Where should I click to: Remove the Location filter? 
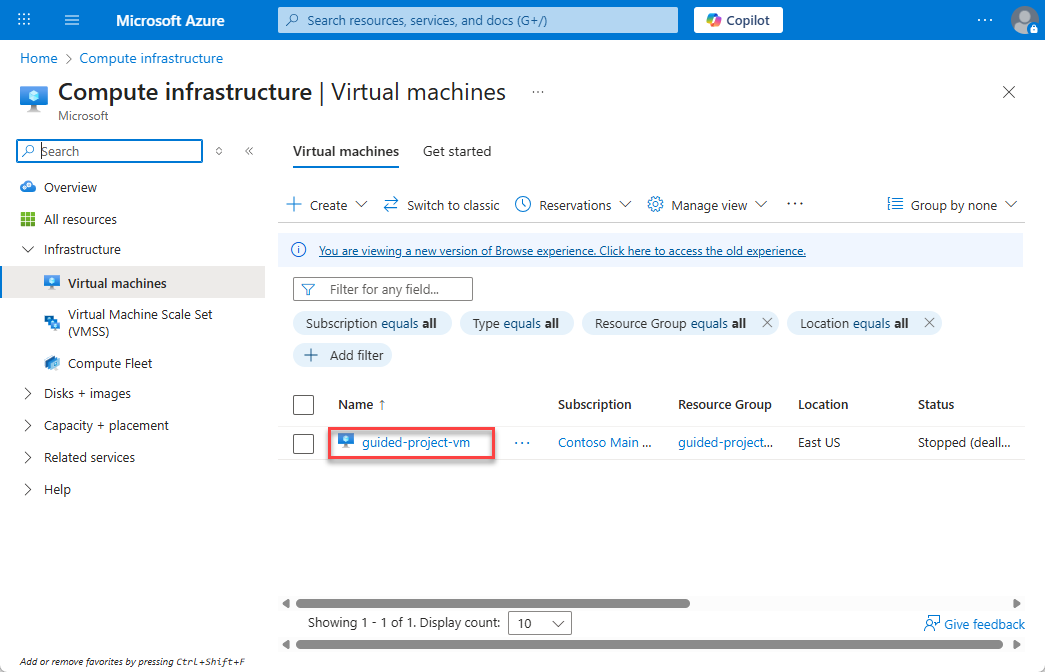[x=929, y=323]
